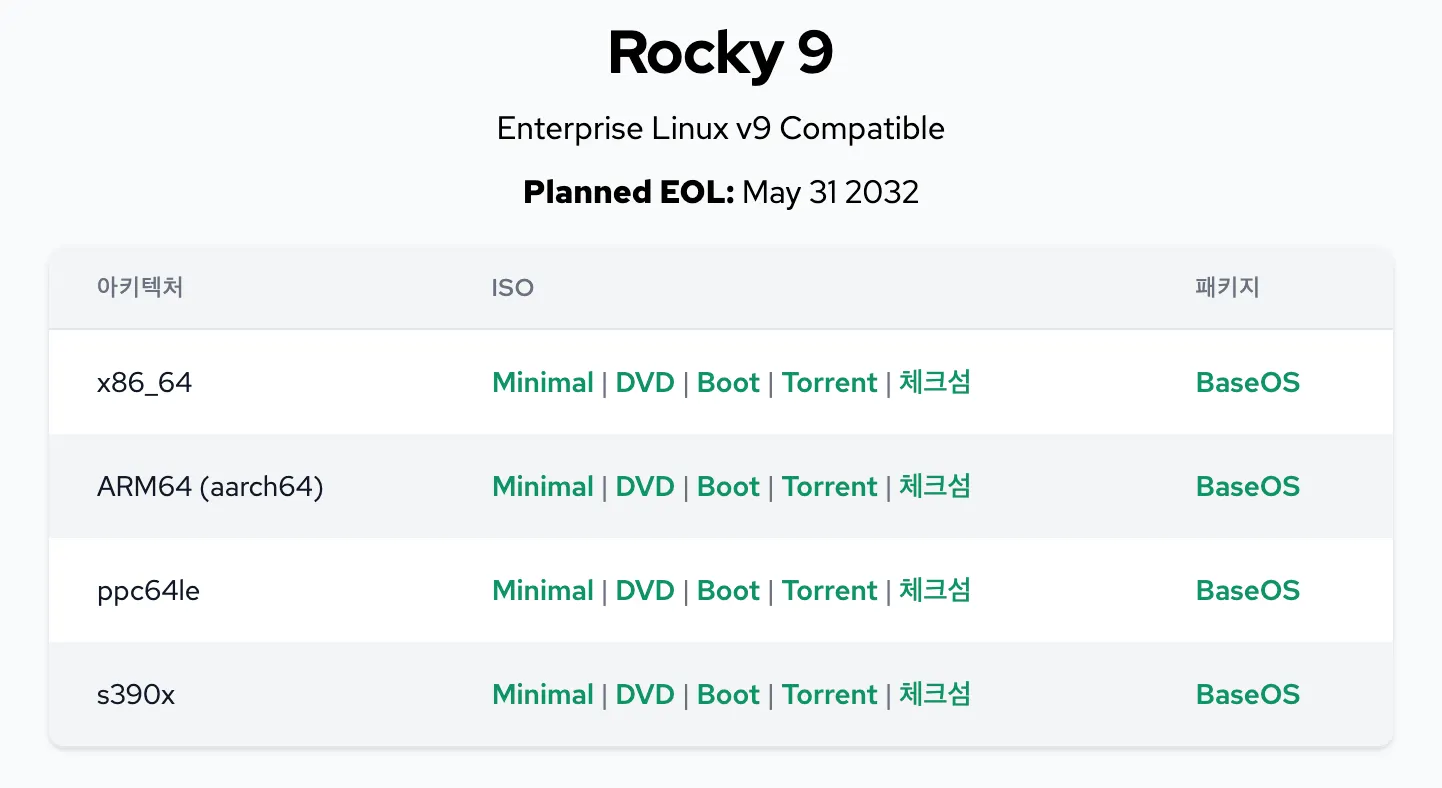The image size is (1442, 788).
Task: Open the x86_64 DVD ISO link
Action: [645, 383]
